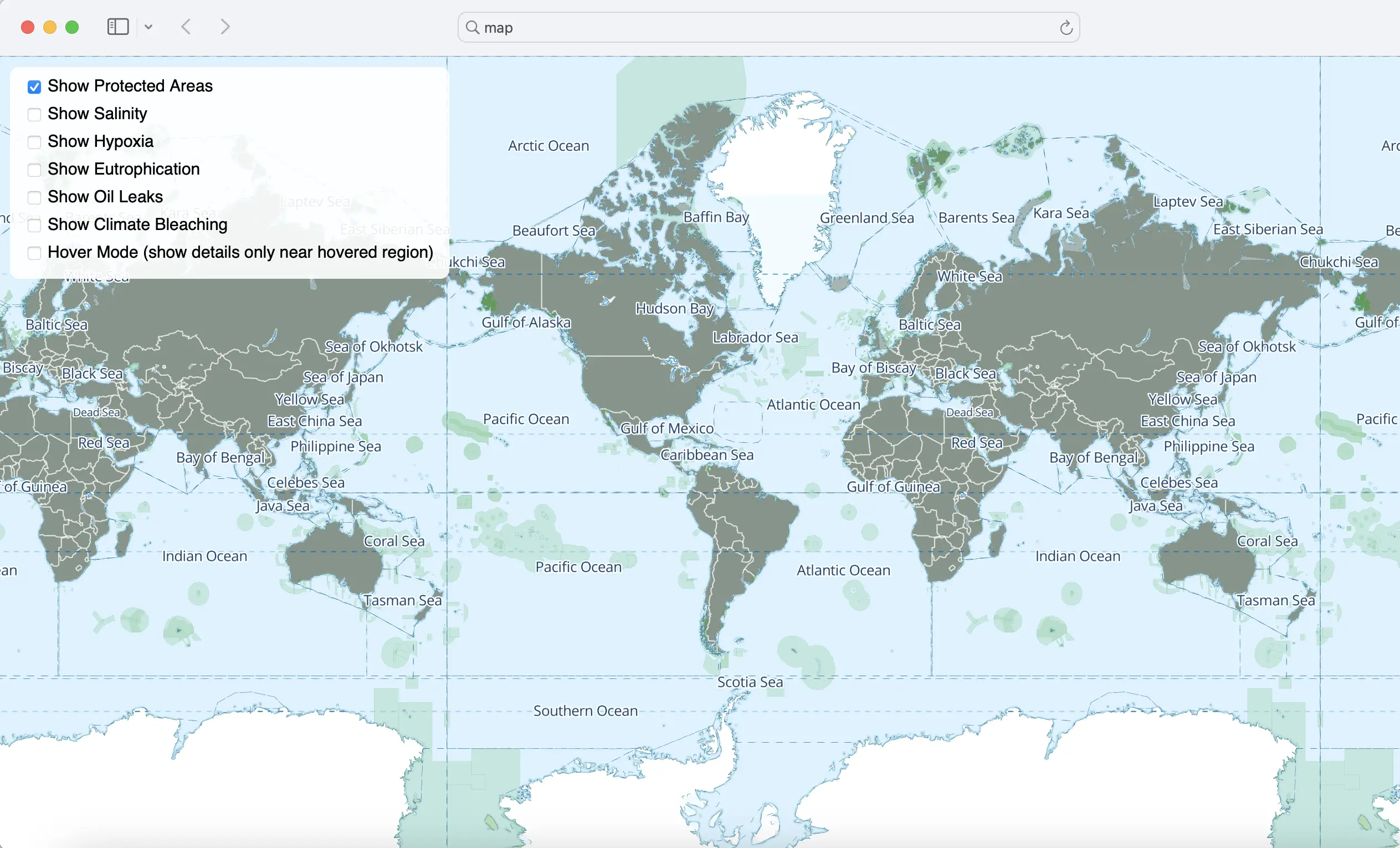Open the sidebar options dropdown chevron

(148, 27)
